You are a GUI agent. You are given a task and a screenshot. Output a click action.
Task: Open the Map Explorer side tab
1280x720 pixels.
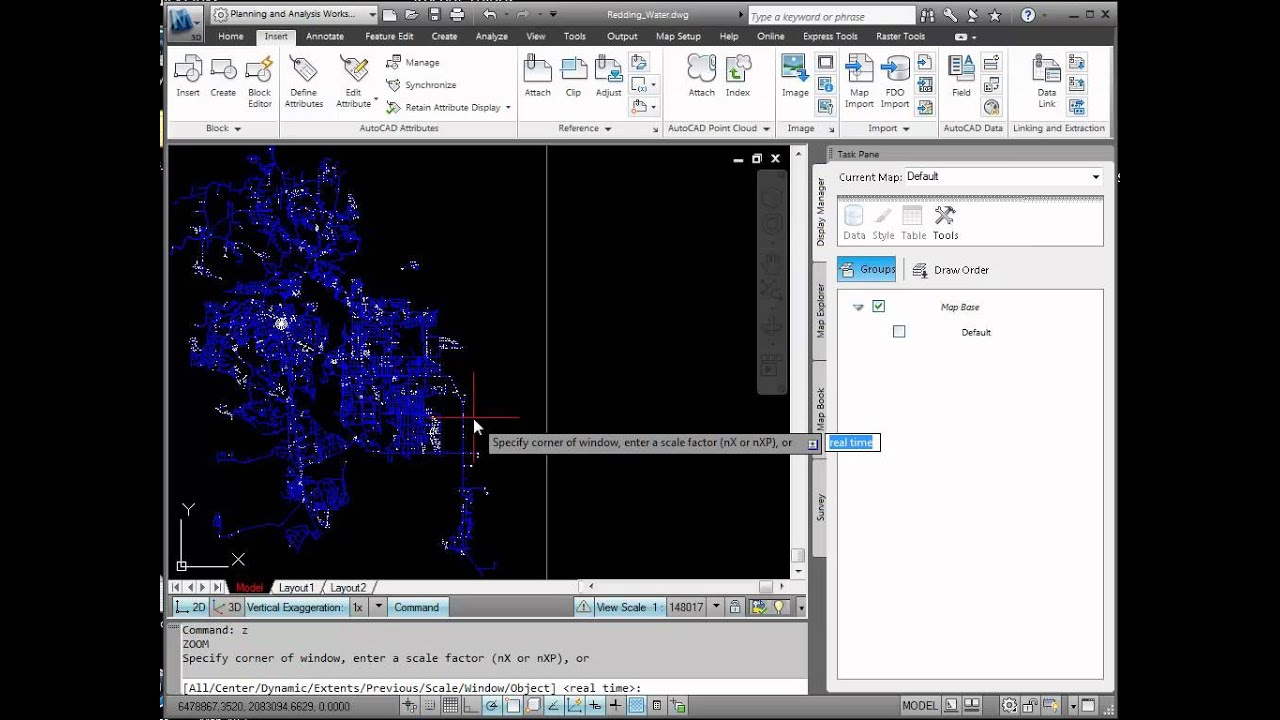(820, 310)
